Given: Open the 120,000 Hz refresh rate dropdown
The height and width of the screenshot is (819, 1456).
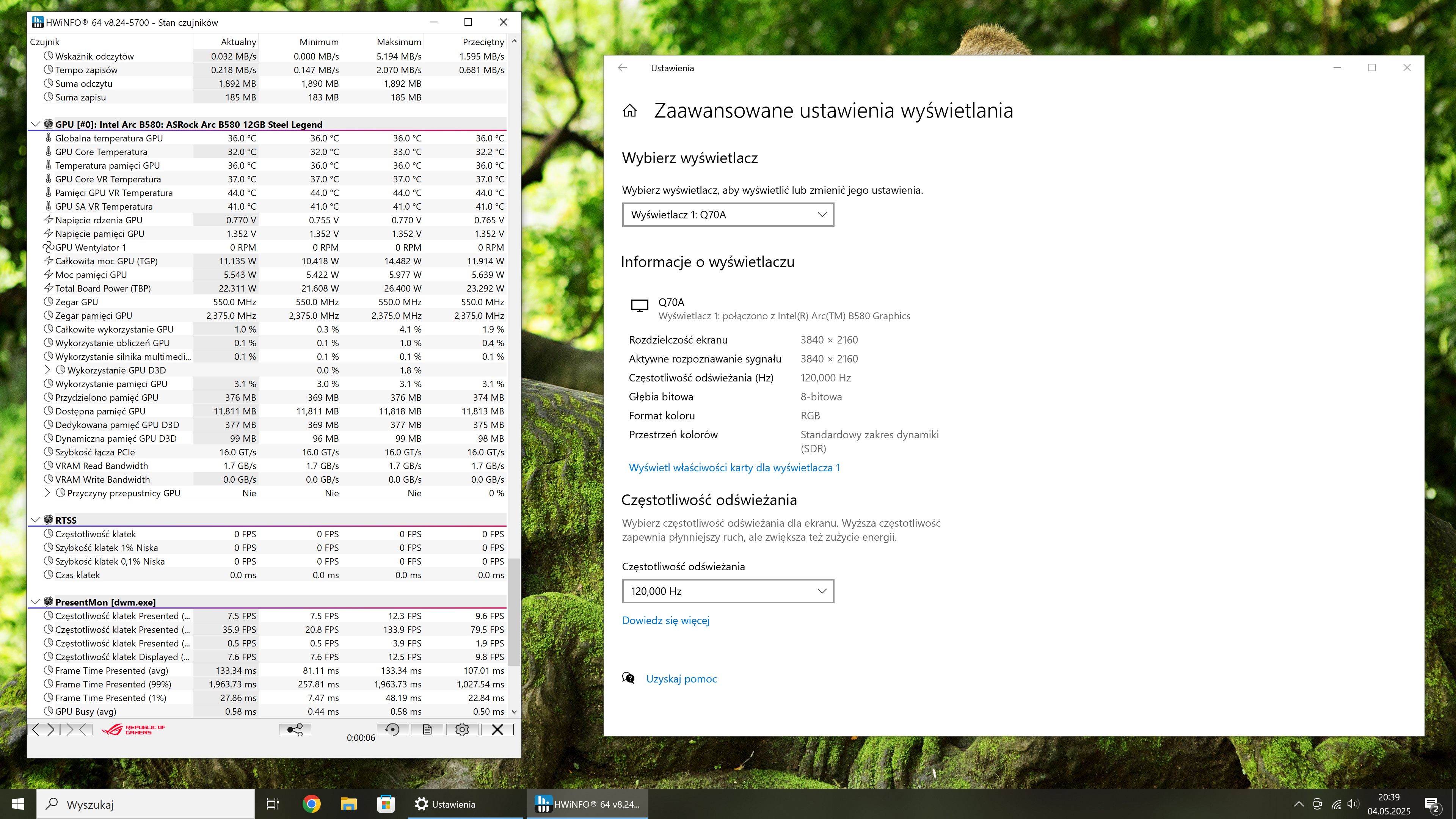Looking at the screenshot, I should (728, 591).
